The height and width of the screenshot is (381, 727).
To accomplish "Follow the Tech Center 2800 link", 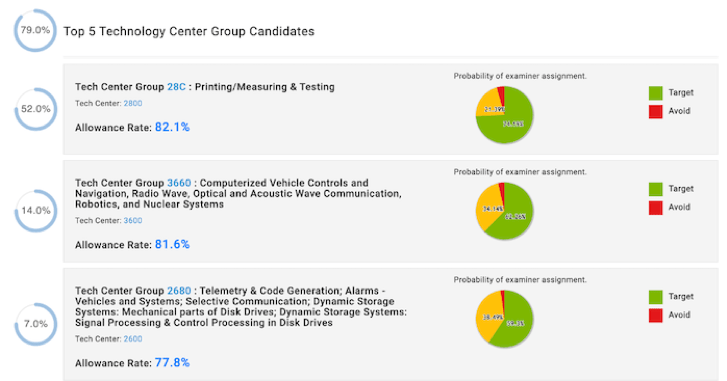I will (133, 103).
